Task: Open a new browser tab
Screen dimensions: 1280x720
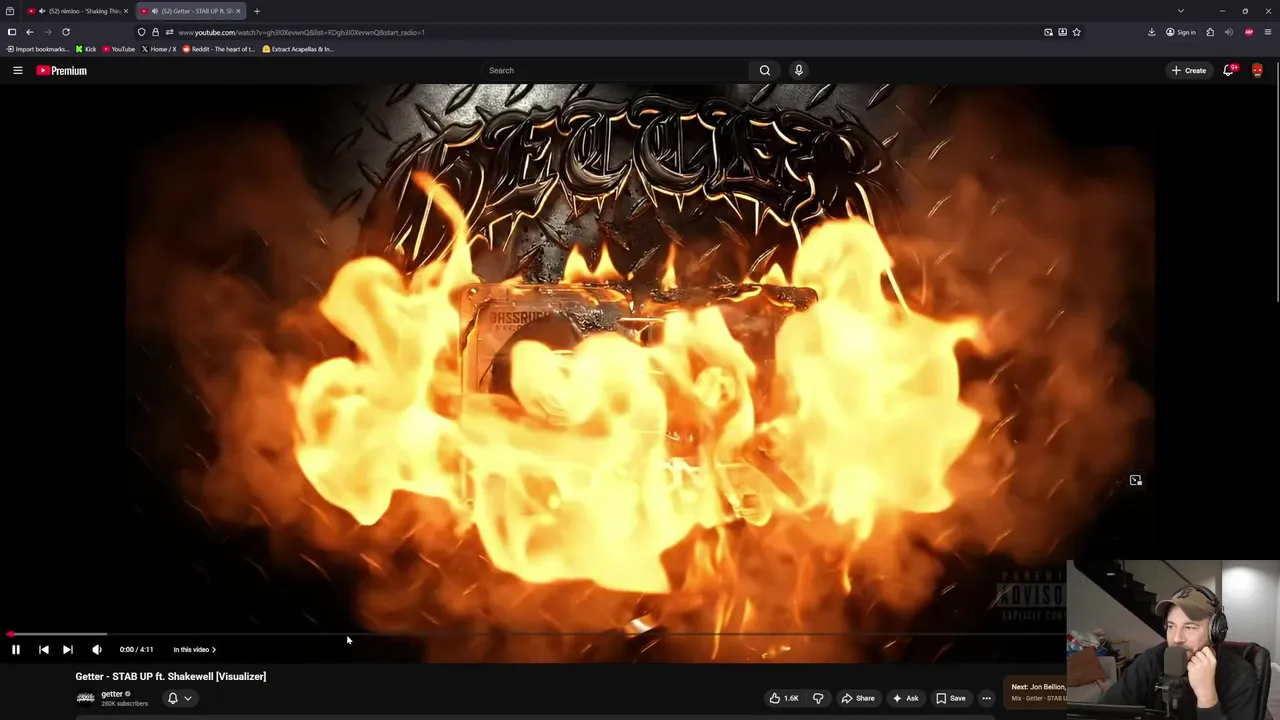Action: point(257,11)
